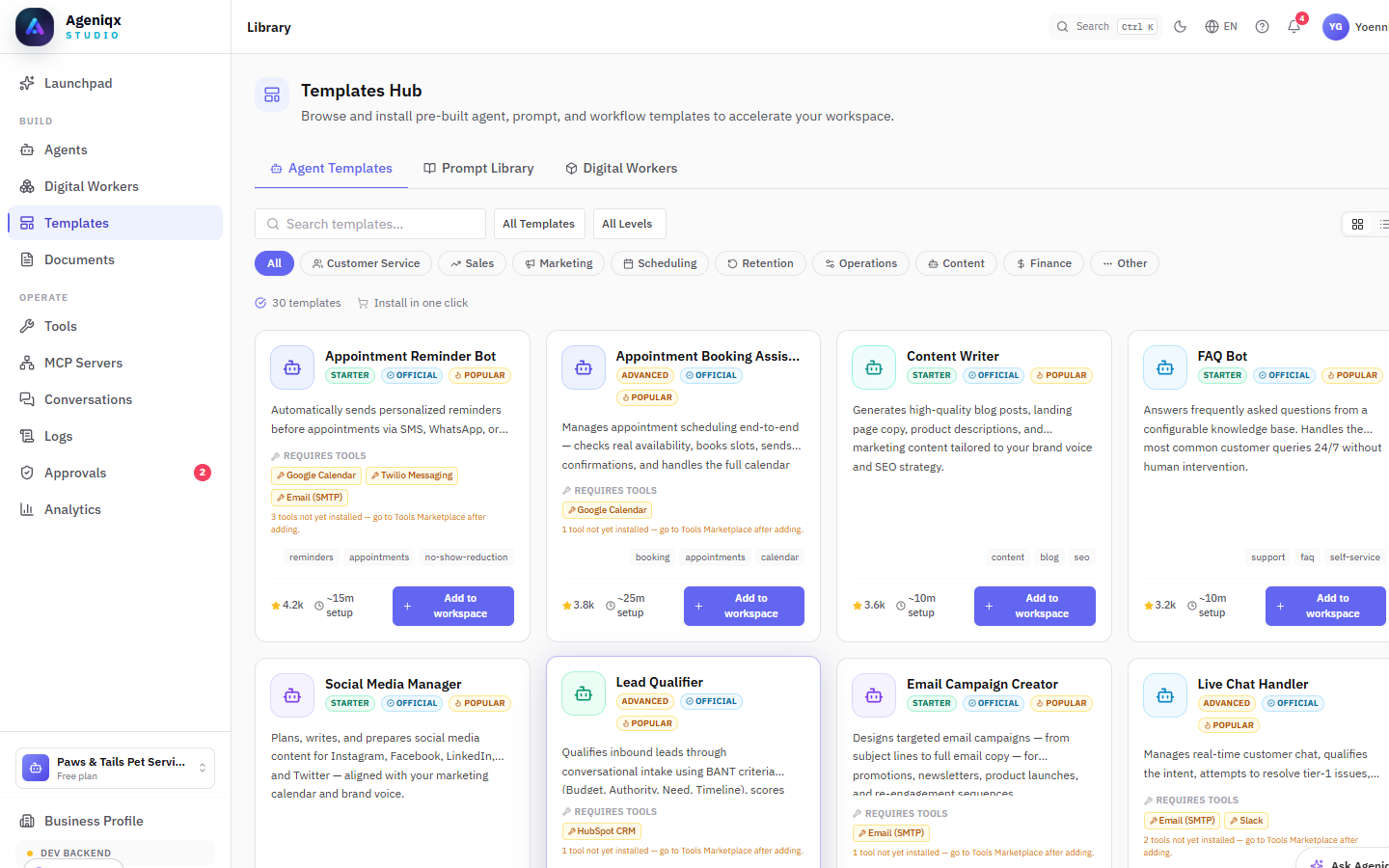This screenshot has width=1389, height=868.
Task: Filter by Operations category
Action: point(860,263)
